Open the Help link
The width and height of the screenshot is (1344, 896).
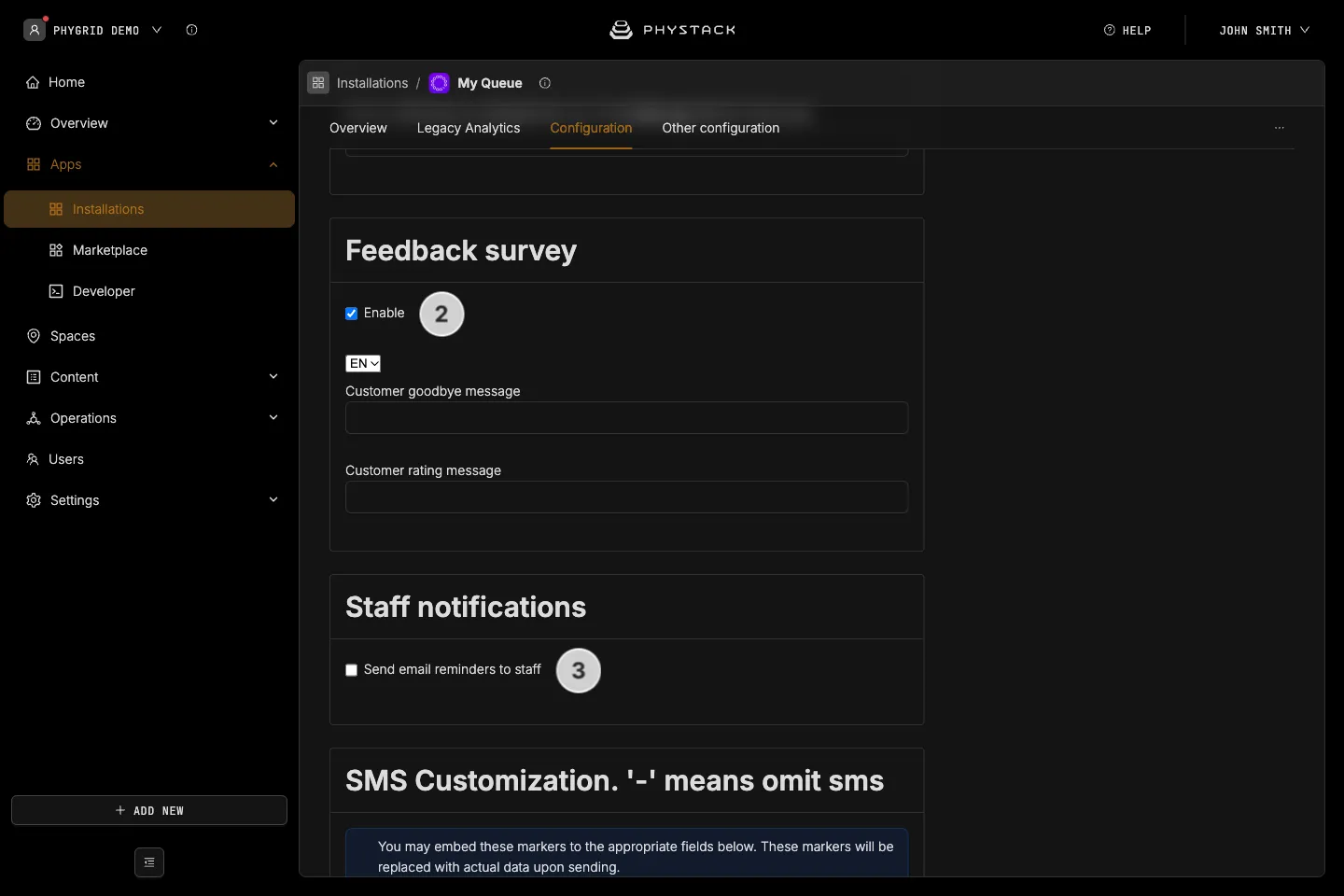[x=1127, y=30]
